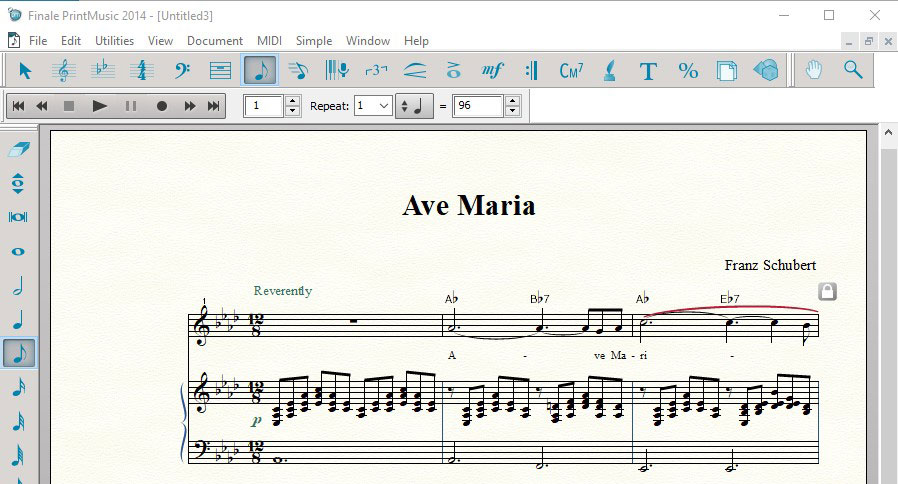Click the Reverently tempo marking
This screenshot has height=484, width=898.
pos(283,291)
